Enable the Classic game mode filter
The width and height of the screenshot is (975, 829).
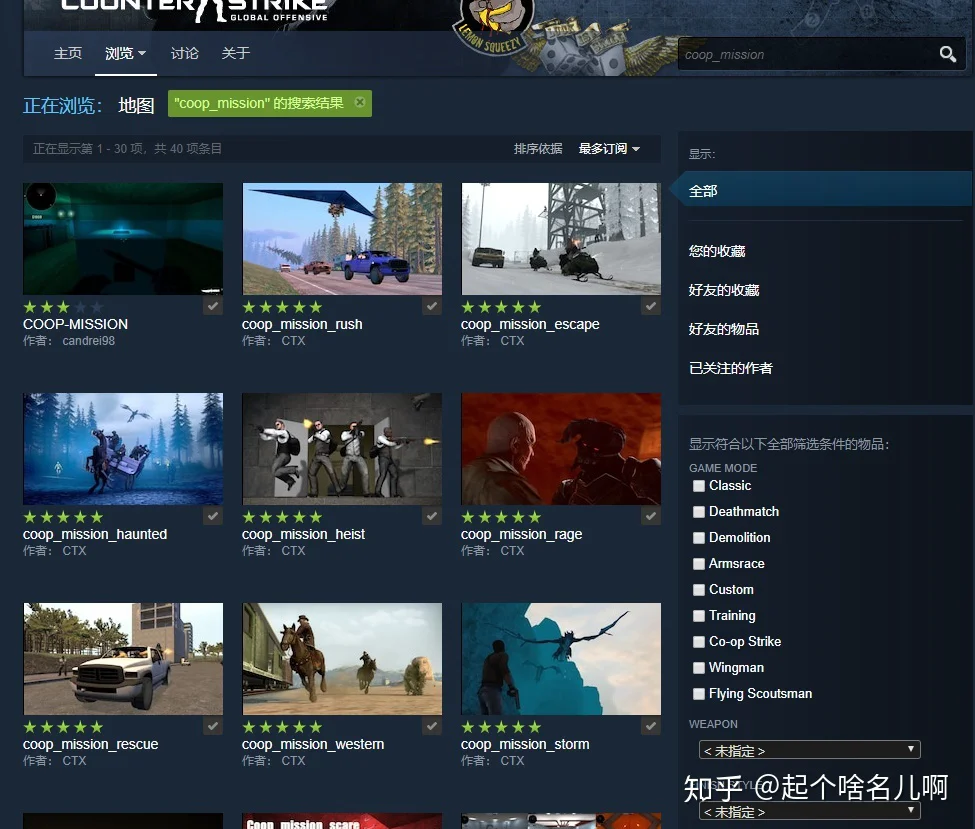tap(699, 486)
